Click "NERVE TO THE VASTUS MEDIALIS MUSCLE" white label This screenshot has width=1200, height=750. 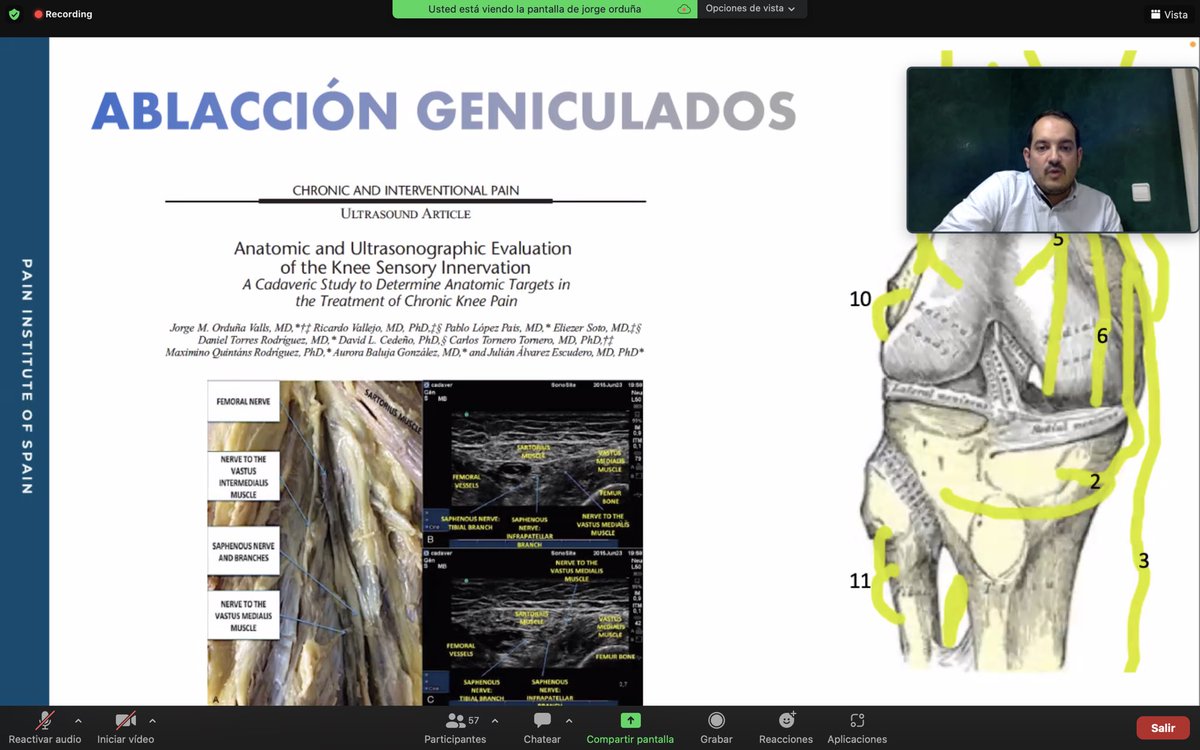tap(243, 616)
